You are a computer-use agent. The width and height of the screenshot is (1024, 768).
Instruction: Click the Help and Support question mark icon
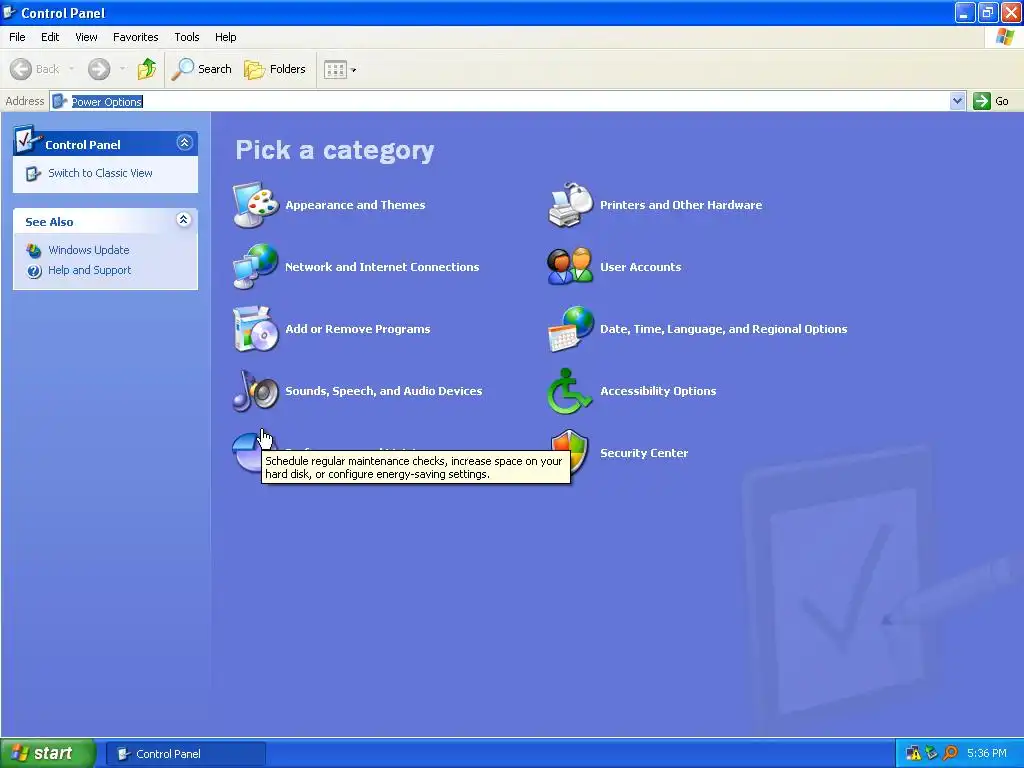click(34, 270)
